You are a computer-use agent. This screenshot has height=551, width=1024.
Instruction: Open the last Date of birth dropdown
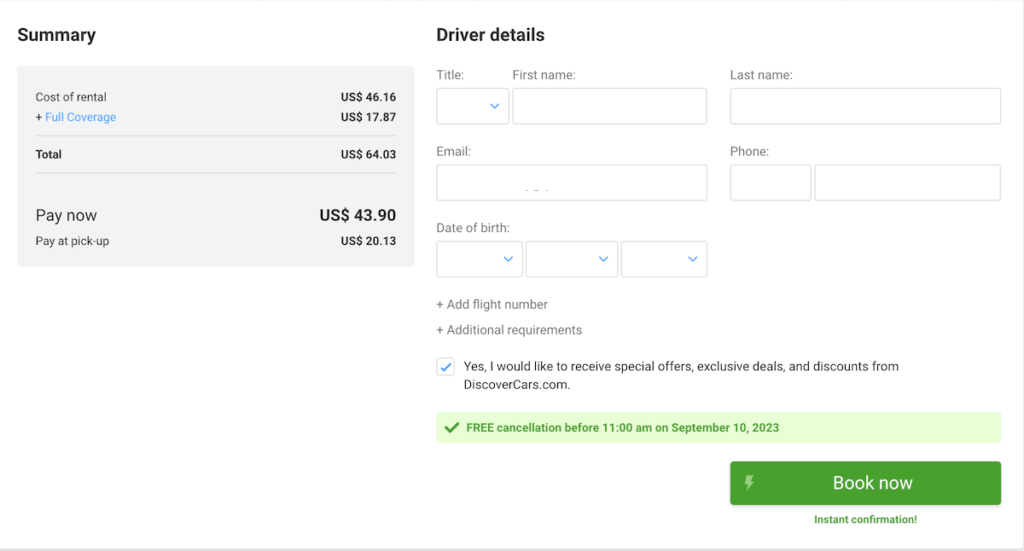664,259
